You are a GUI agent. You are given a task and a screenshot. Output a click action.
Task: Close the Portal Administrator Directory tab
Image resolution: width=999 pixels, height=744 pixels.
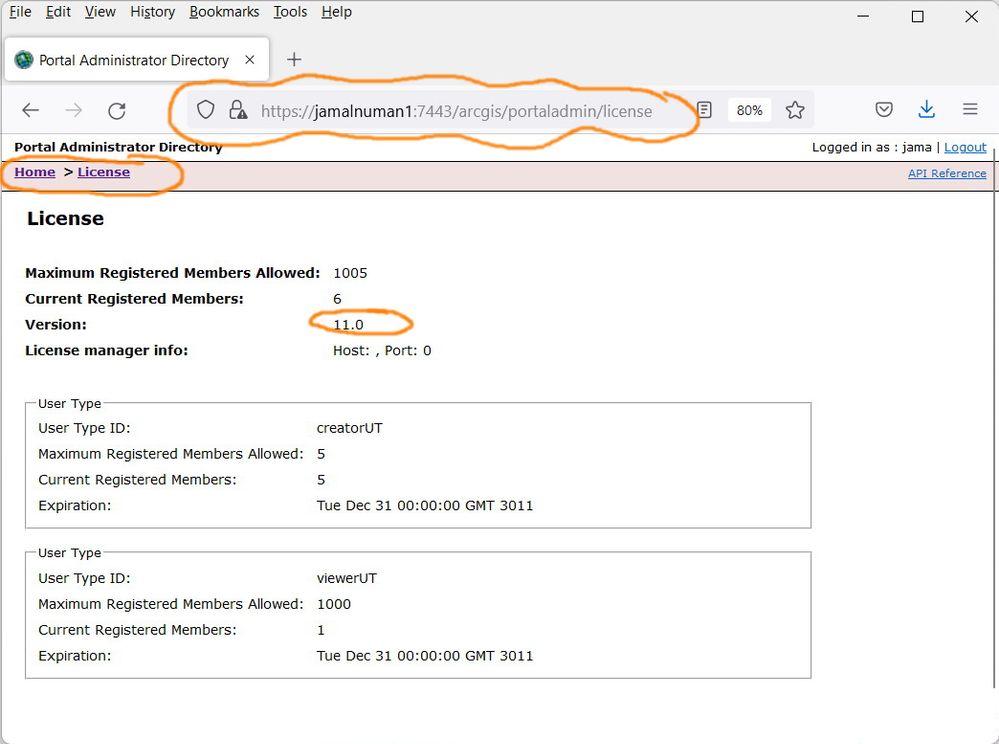[x=250, y=60]
